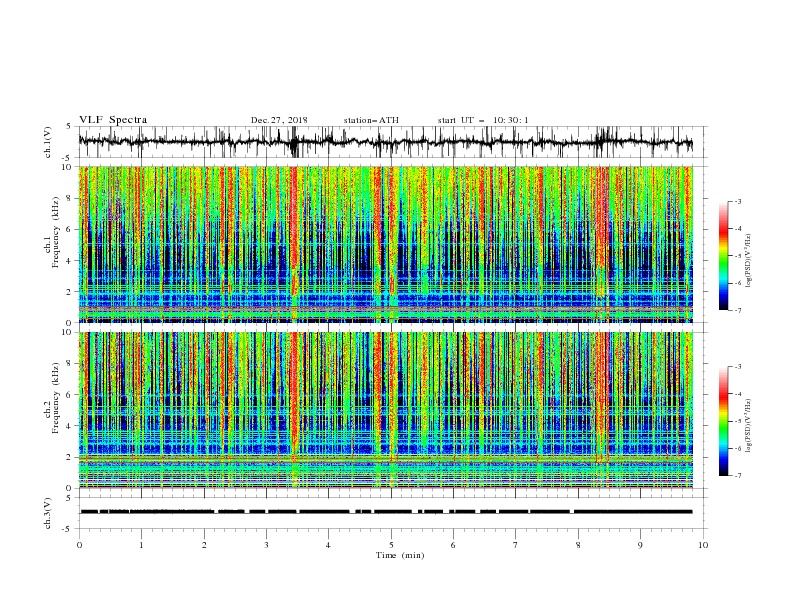Image resolution: width=792 pixels, height=612 pixels.
Task: Click the time axis tick label "0"
Action: click(79, 545)
